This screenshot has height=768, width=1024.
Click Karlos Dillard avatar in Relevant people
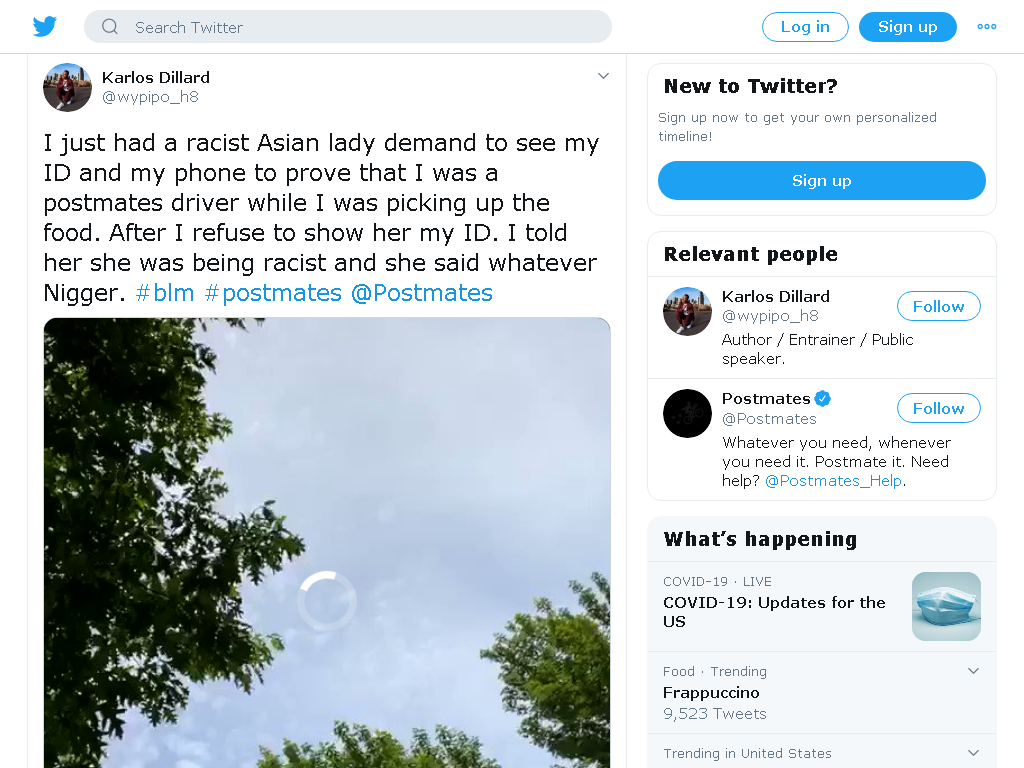[687, 312]
